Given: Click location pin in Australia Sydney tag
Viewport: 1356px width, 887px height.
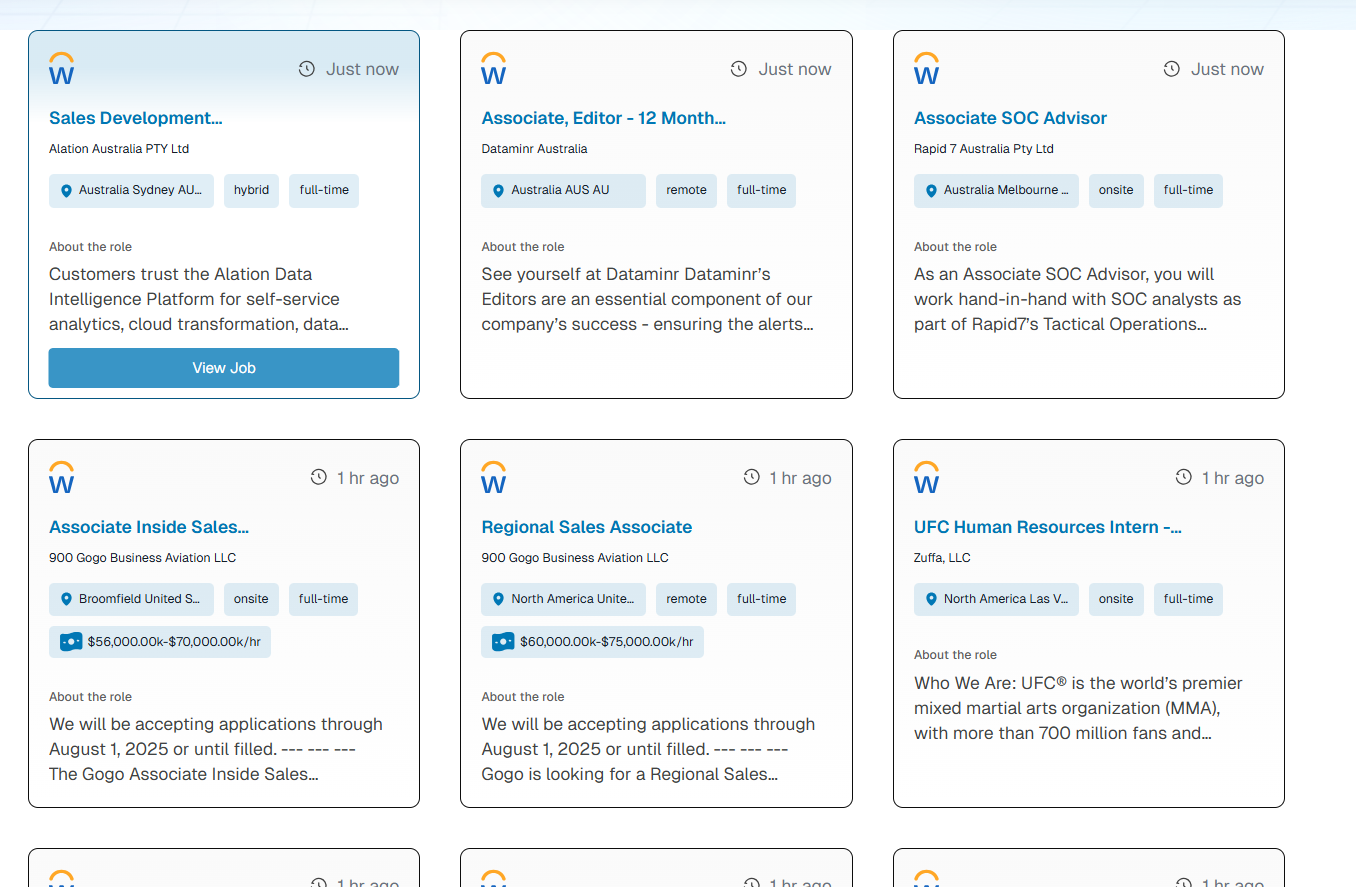Looking at the screenshot, I should tap(66, 190).
